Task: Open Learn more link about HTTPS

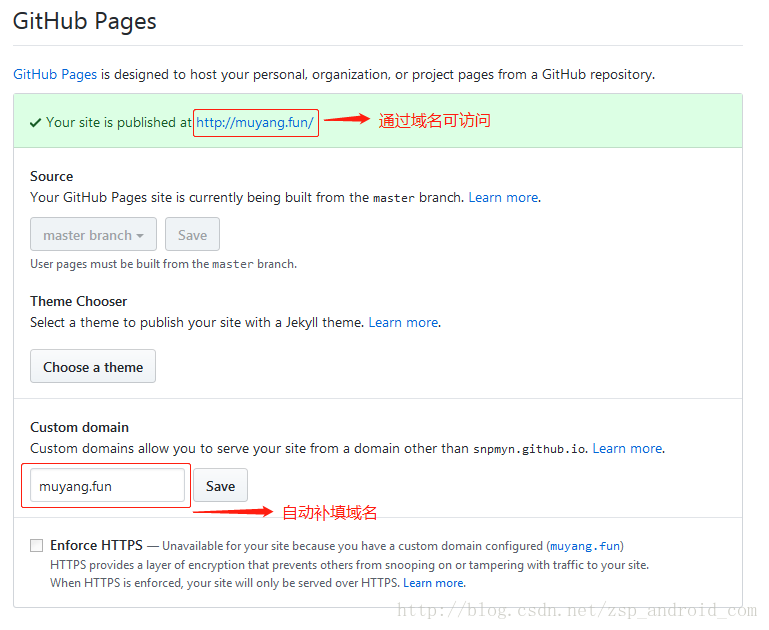Action: click(x=434, y=583)
